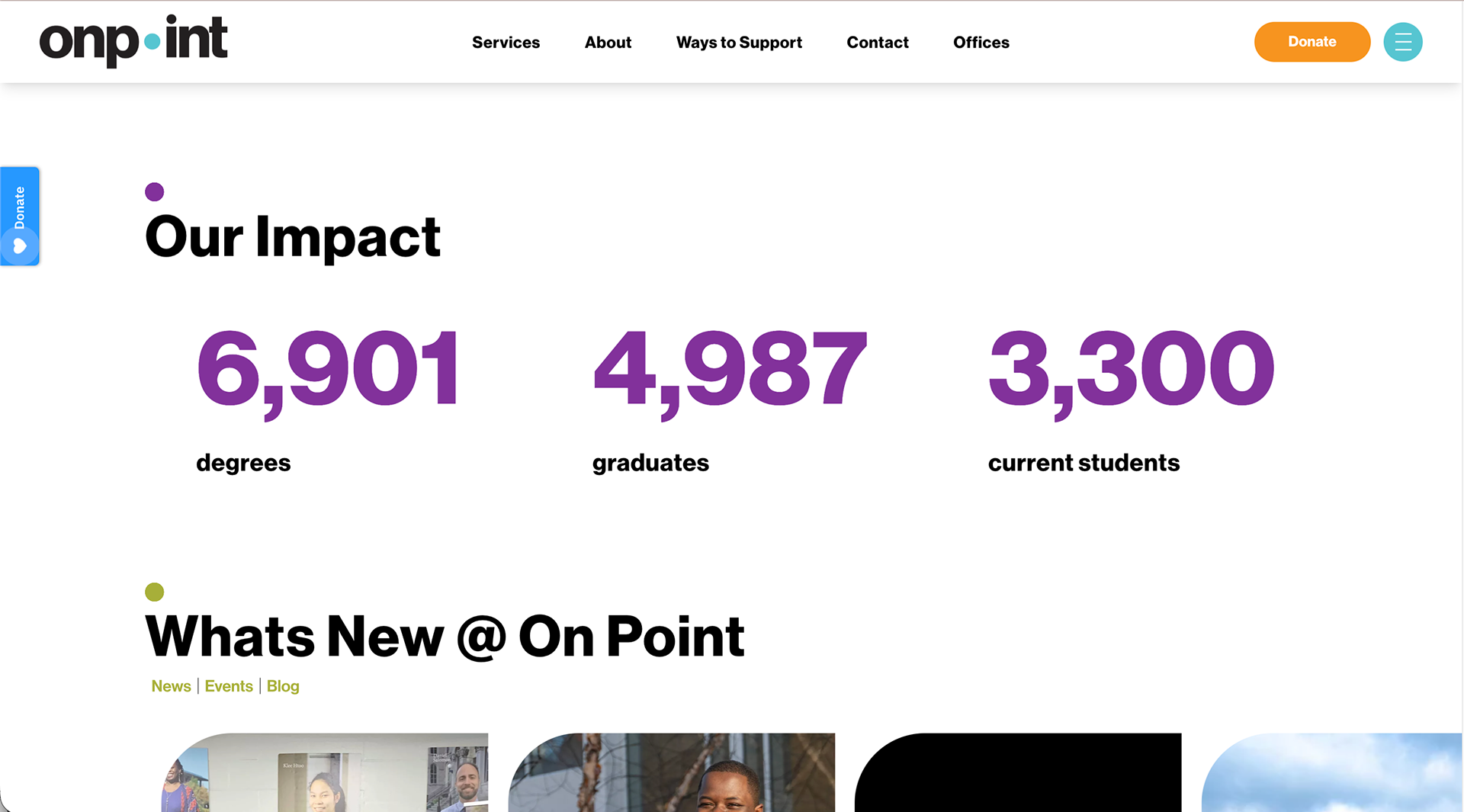This screenshot has height=812, width=1464.
Task: Open the Offices menu item
Action: (x=981, y=43)
